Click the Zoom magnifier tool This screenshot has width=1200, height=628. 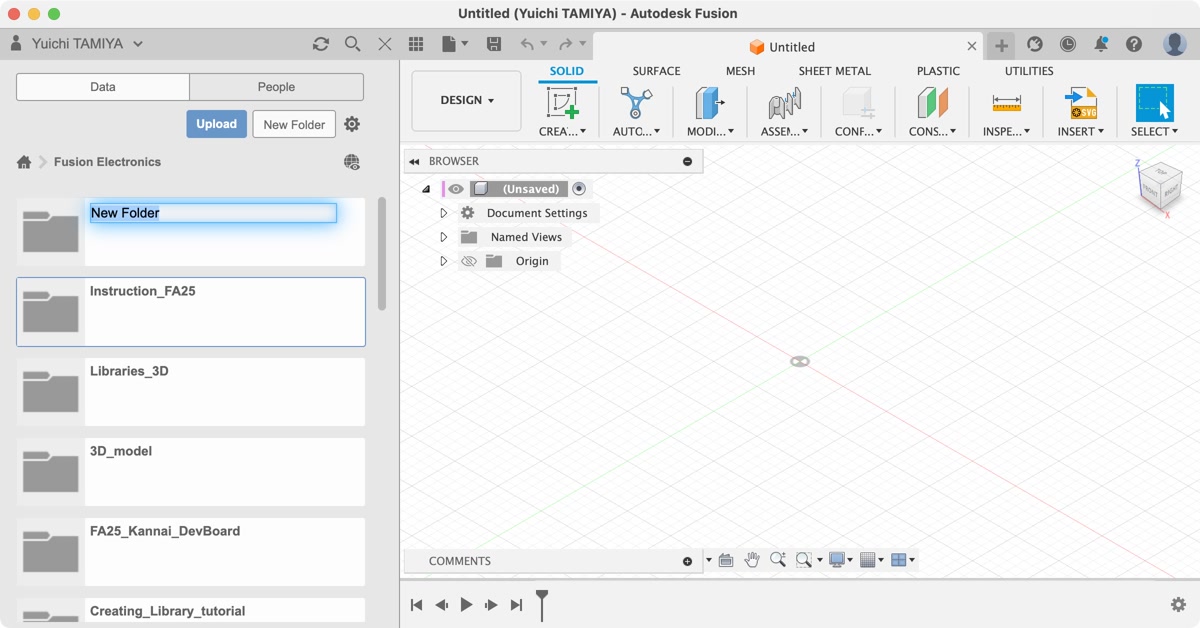777,560
